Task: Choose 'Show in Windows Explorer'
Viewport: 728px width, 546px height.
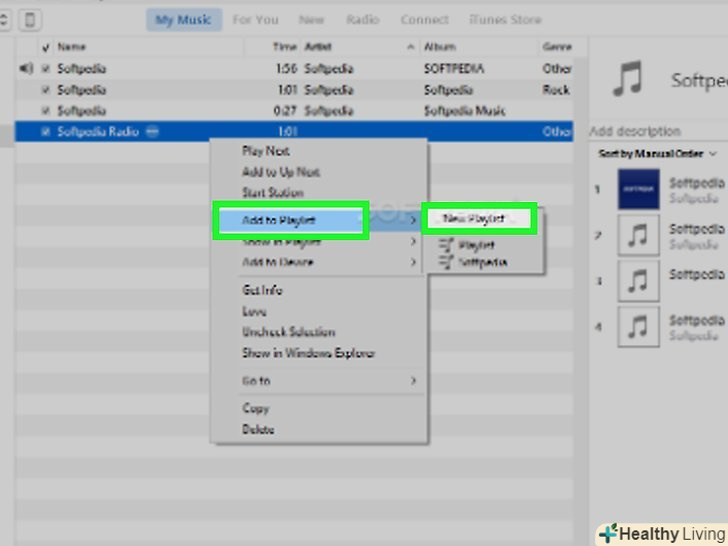Action: (x=308, y=353)
